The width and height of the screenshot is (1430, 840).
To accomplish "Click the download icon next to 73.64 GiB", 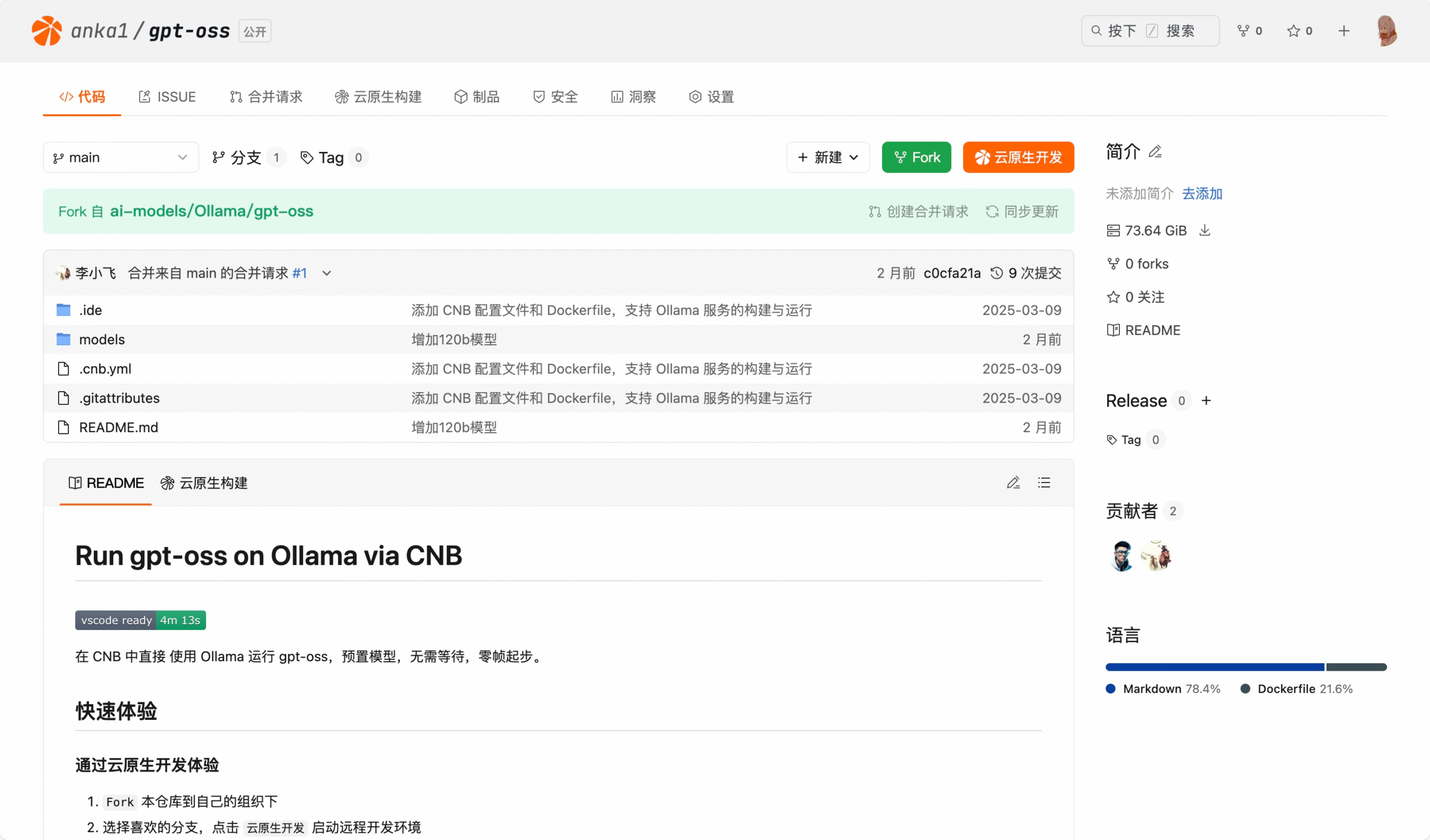I will pyautogui.click(x=1204, y=231).
